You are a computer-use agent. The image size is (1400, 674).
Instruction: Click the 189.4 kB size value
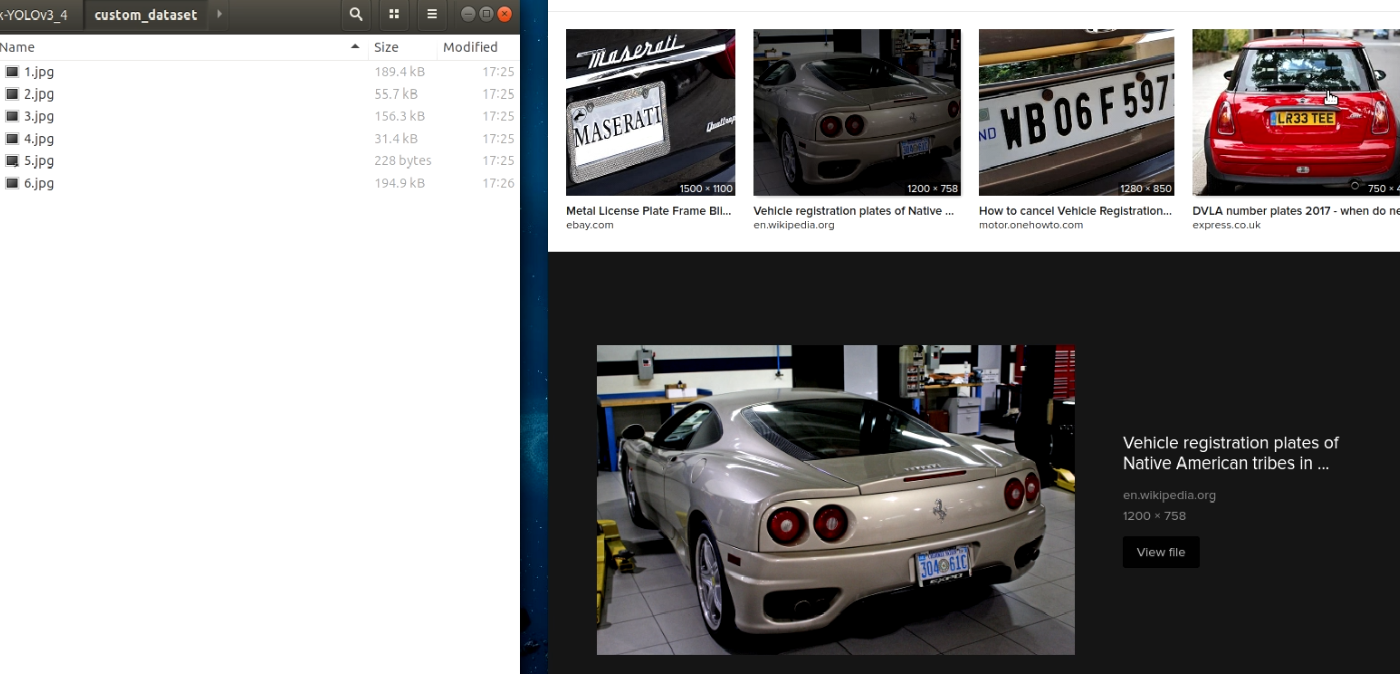coord(400,72)
